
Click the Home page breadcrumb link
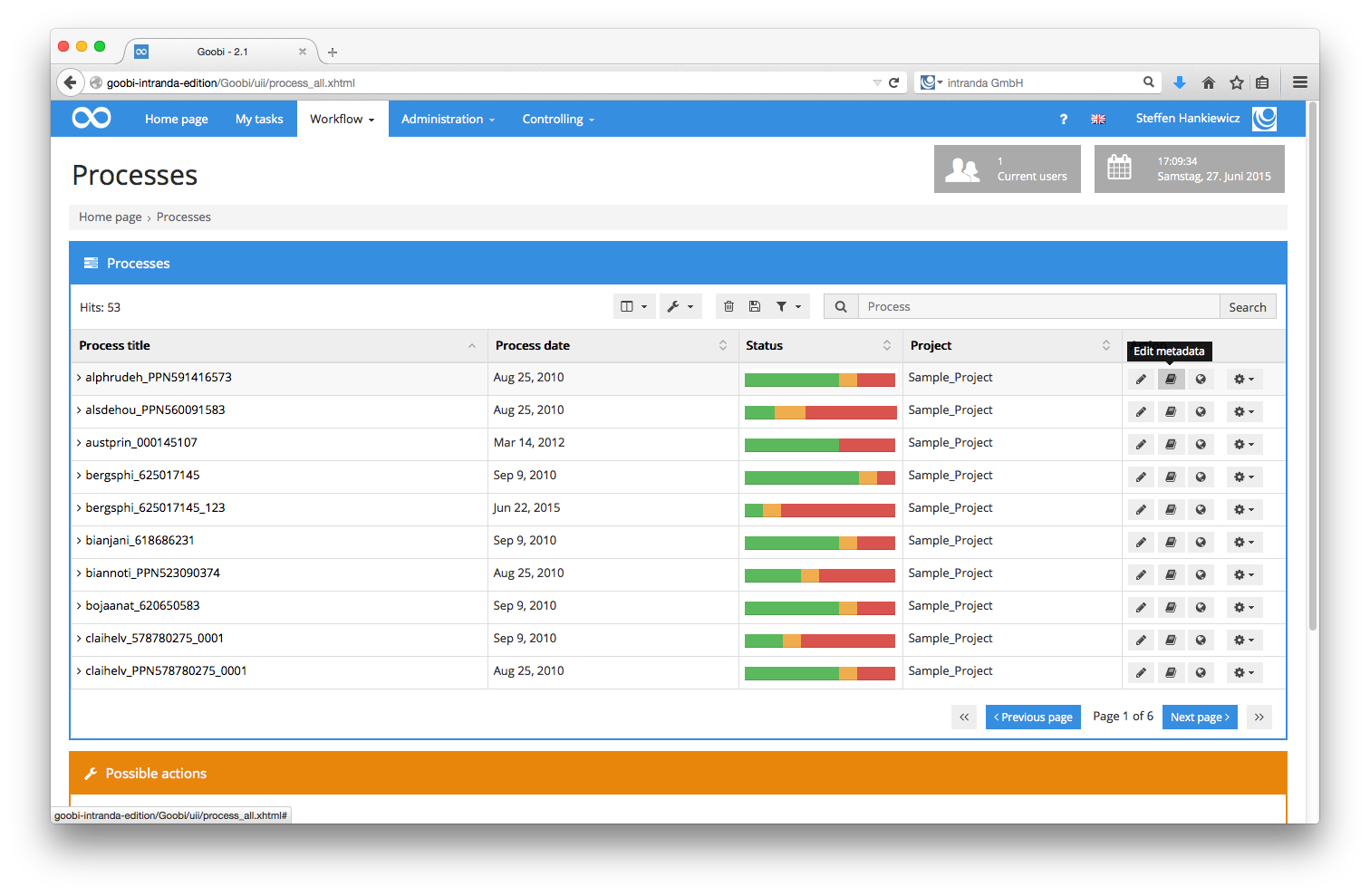[x=110, y=217]
